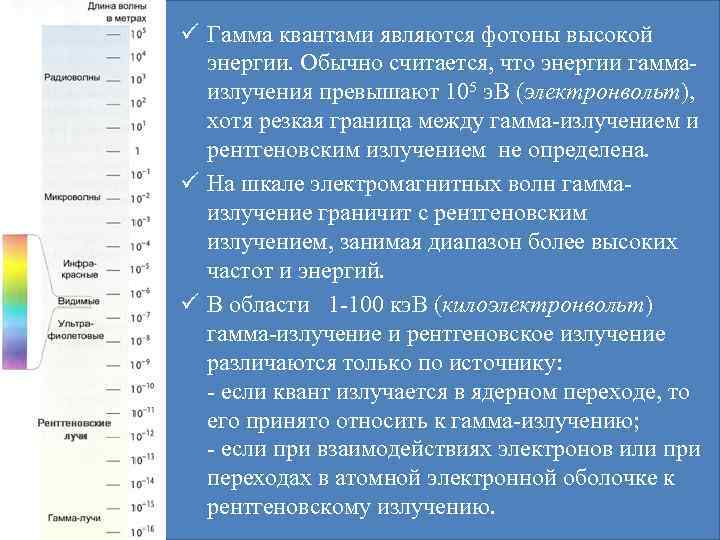Click the 'Гамма-лучи' label
Image resolution: width=720 pixels, height=540 pixels.
(74, 518)
